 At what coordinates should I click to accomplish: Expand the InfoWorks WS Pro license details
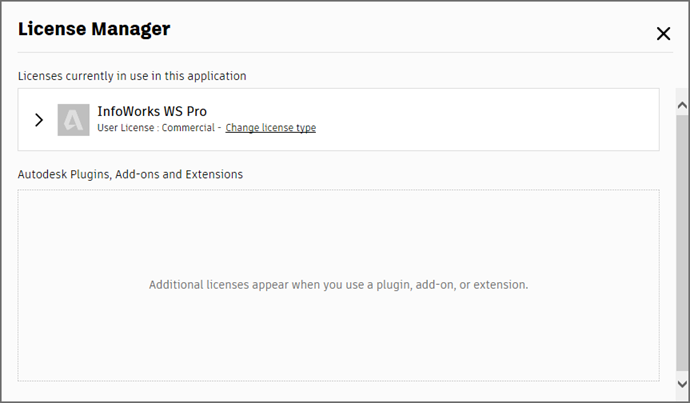39,120
